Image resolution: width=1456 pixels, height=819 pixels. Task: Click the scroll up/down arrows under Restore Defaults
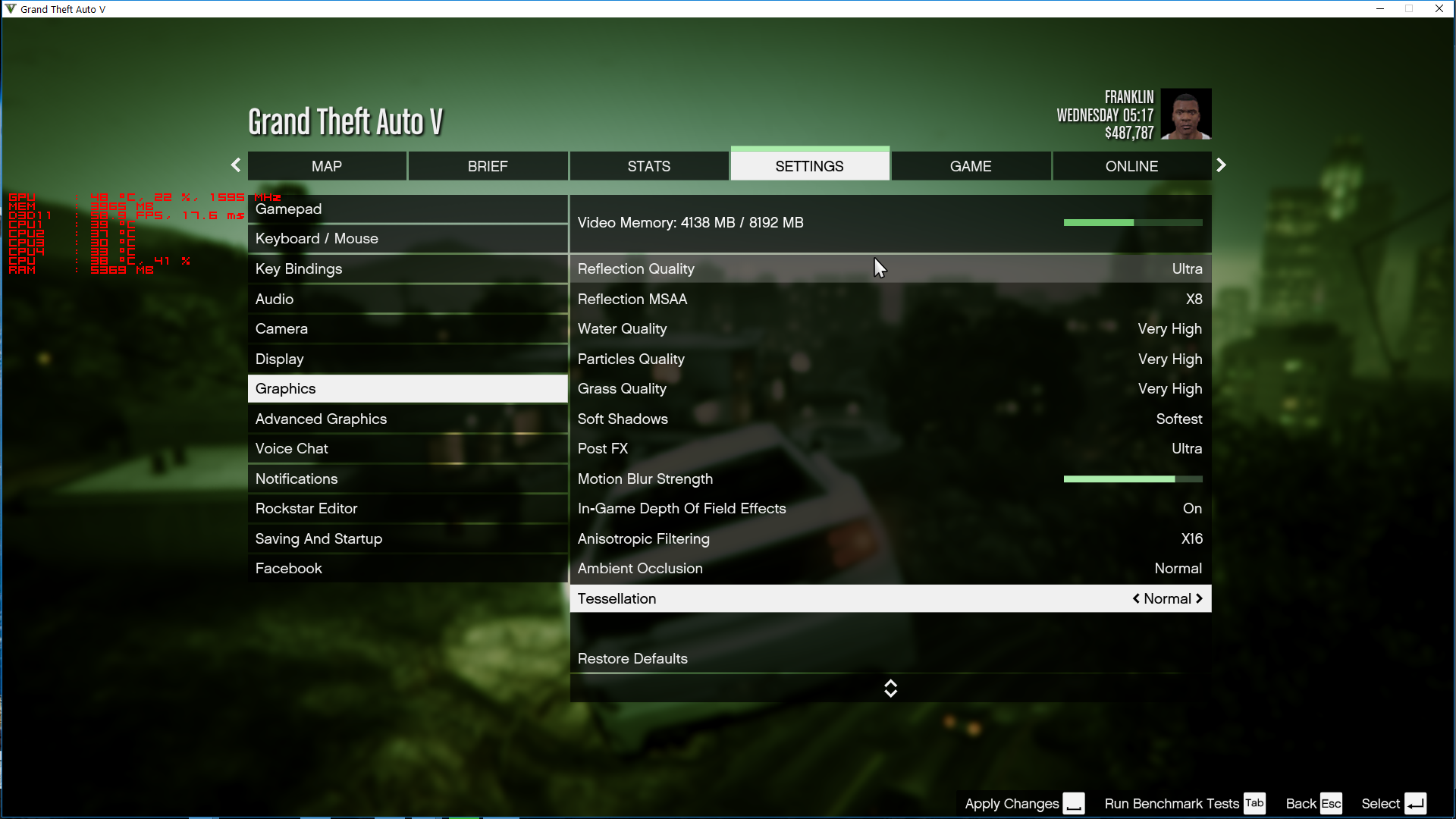coord(891,688)
